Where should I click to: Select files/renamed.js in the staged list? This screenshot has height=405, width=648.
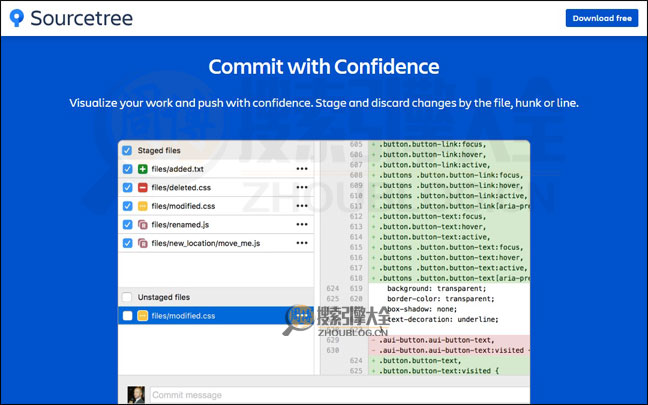tap(180, 224)
